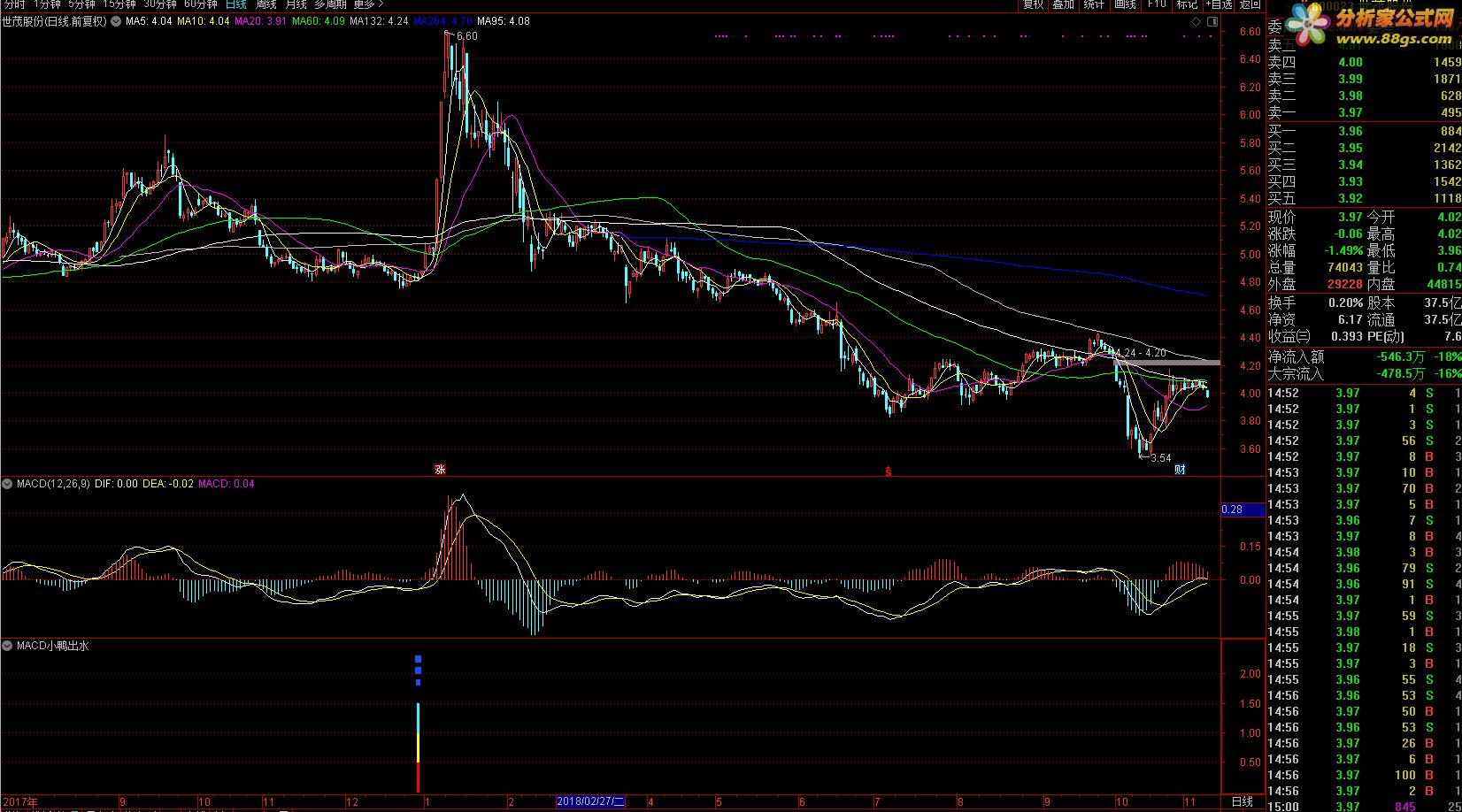The image size is (1462, 812).
Task: Click the MA264: 4.70 blue label
Action: pyautogui.click(x=442, y=21)
